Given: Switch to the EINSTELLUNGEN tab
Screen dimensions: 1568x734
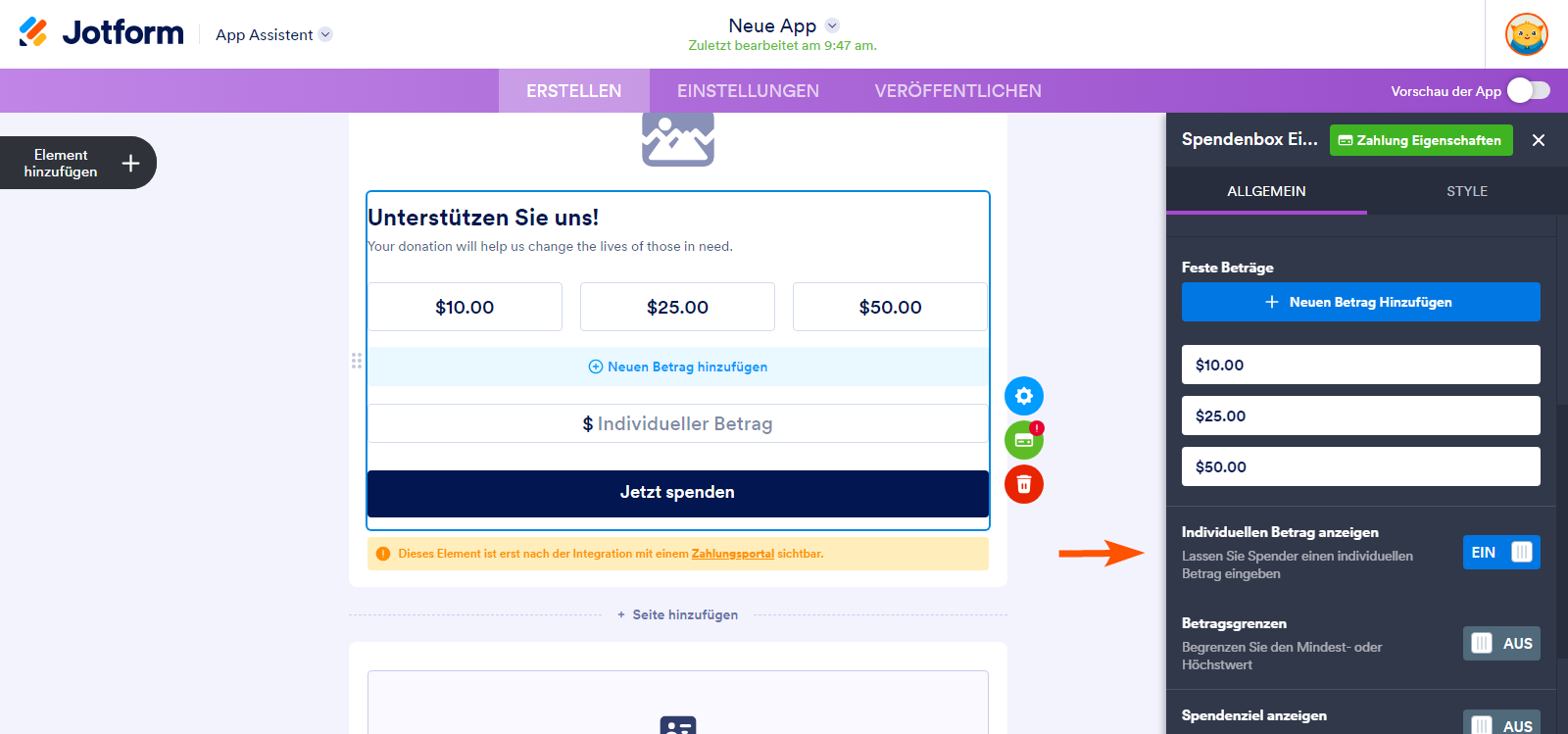Looking at the screenshot, I should coord(748,91).
